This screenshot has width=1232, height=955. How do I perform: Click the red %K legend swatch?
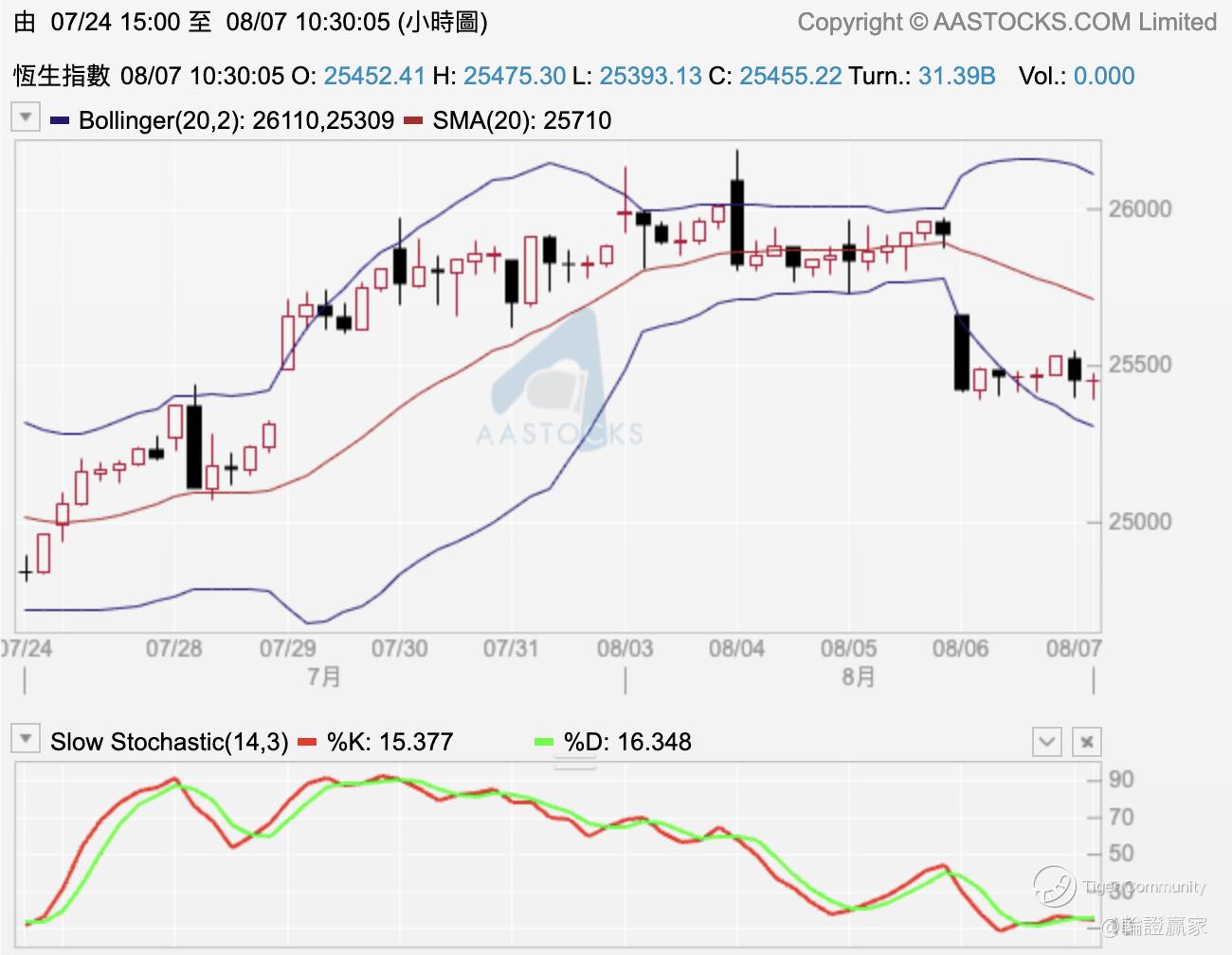307,742
